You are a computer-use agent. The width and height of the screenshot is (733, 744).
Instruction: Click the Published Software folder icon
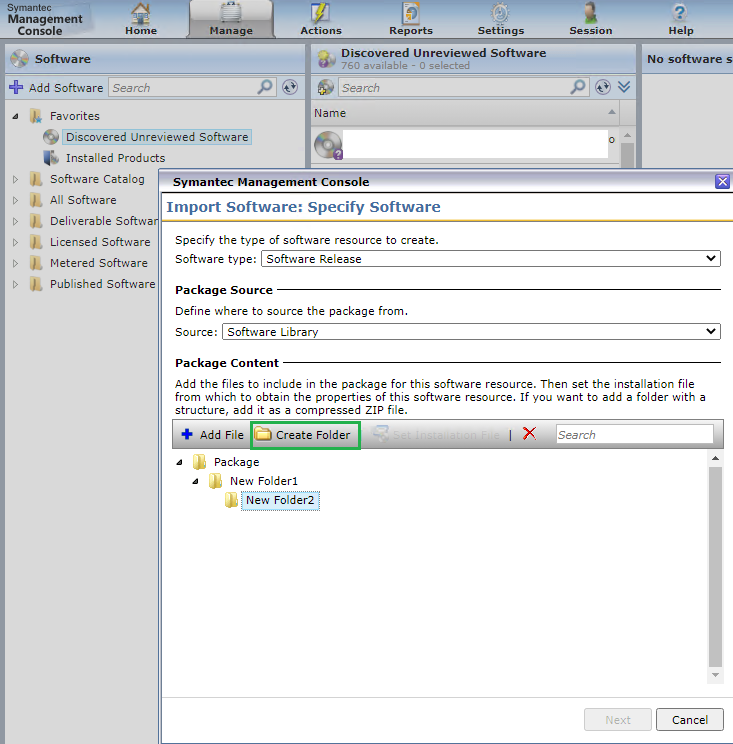coord(36,284)
